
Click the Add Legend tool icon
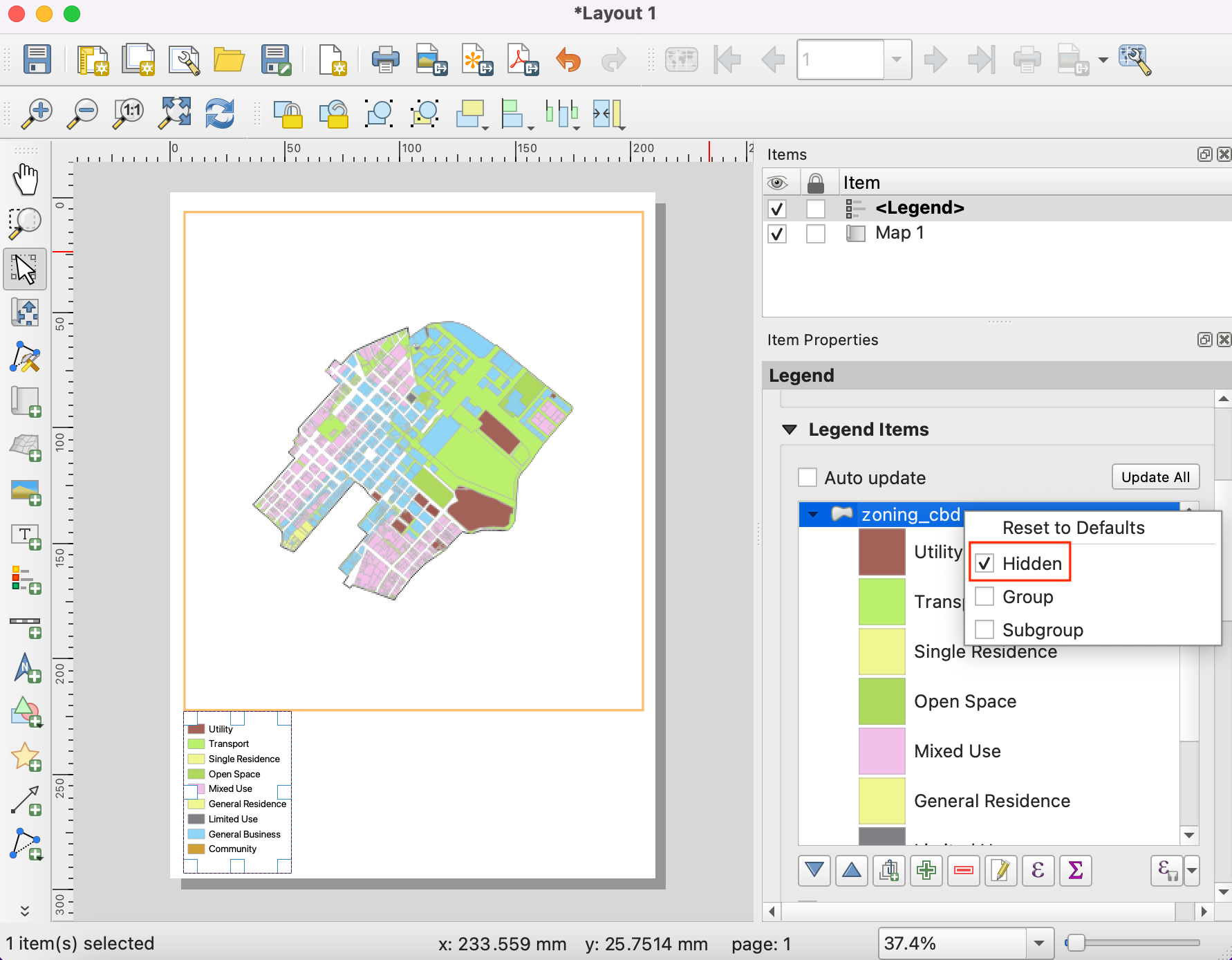(x=26, y=580)
